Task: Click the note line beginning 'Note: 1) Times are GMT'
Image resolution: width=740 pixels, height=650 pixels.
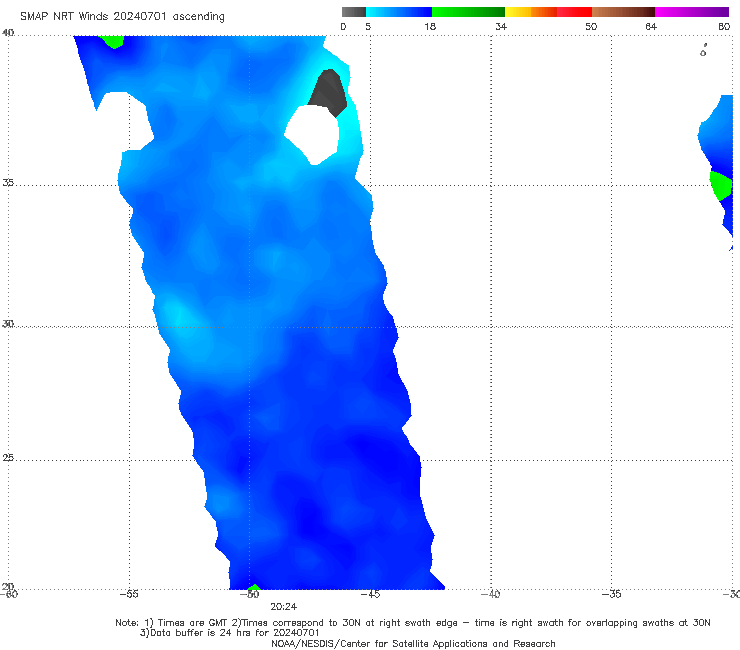Action: [413, 623]
